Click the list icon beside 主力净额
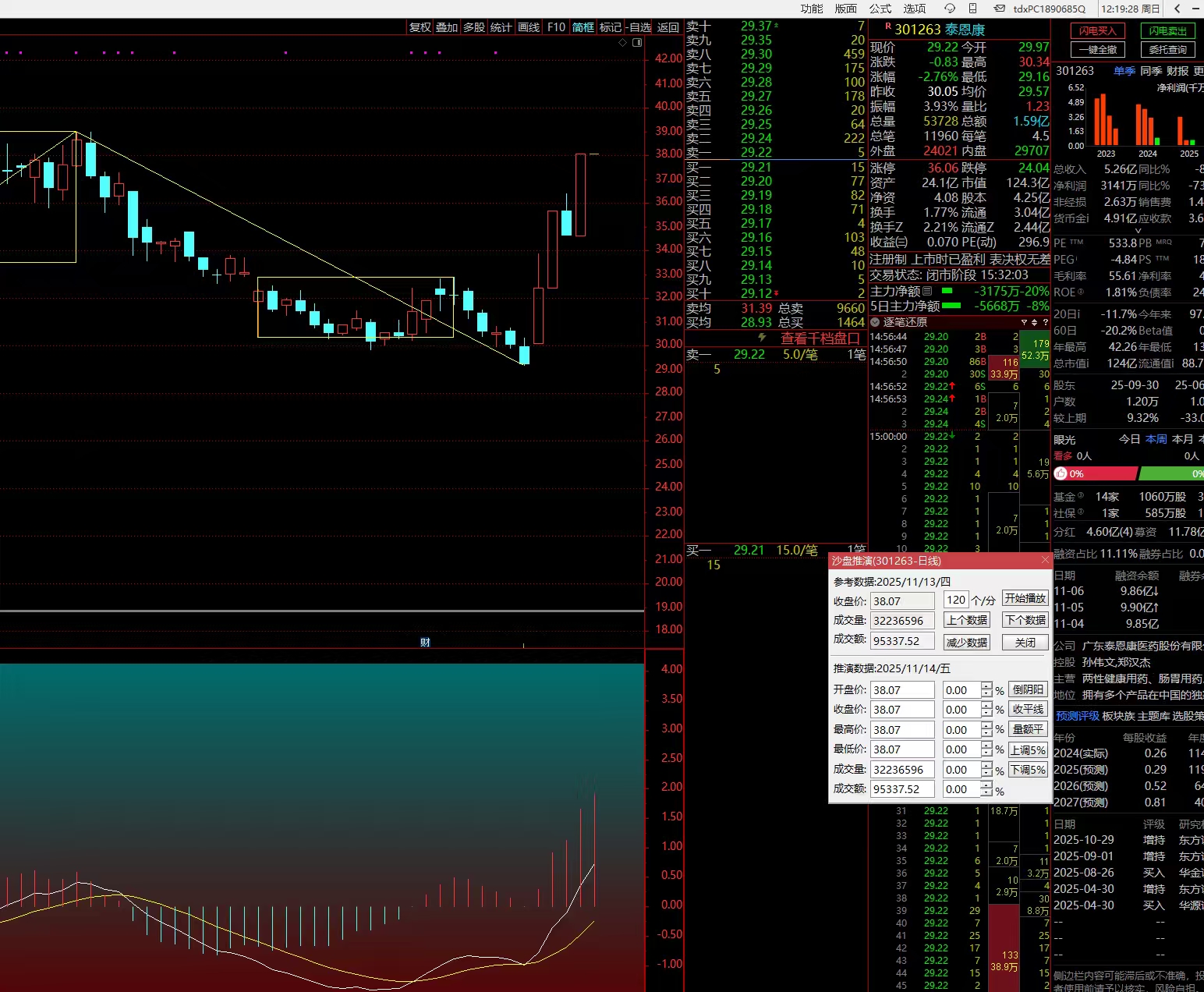1204x992 pixels. [927, 291]
